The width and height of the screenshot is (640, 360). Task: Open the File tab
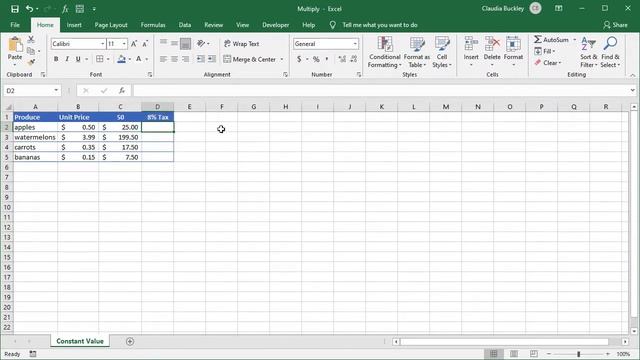[15, 25]
